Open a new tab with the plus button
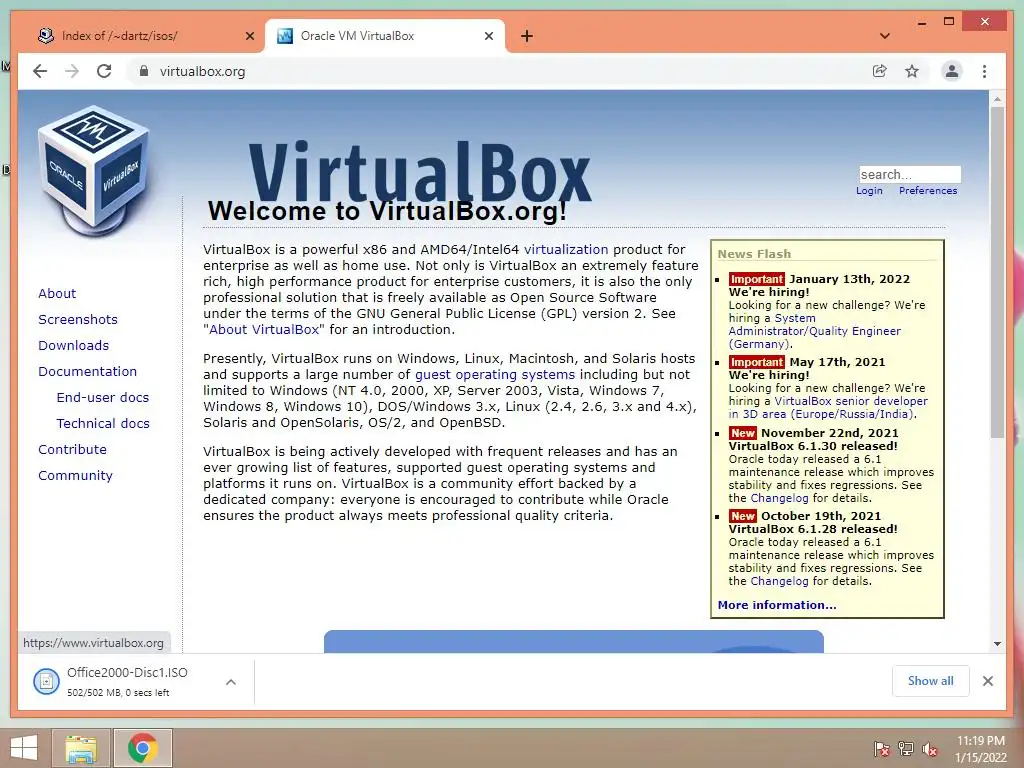1024x768 pixels. 527,36
